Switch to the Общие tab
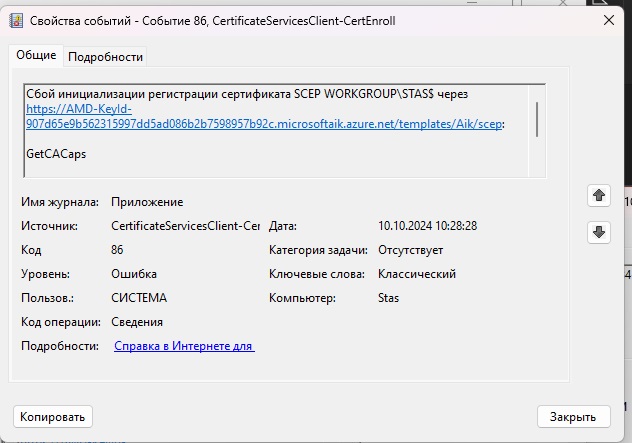The height and width of the screenshot is (443, 632). 36,55
